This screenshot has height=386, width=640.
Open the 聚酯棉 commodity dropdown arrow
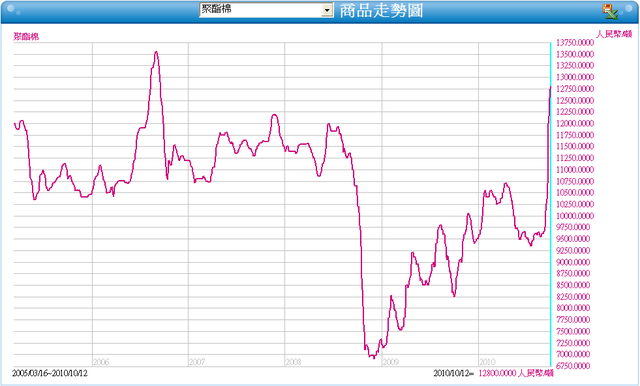tap(327, 10)
